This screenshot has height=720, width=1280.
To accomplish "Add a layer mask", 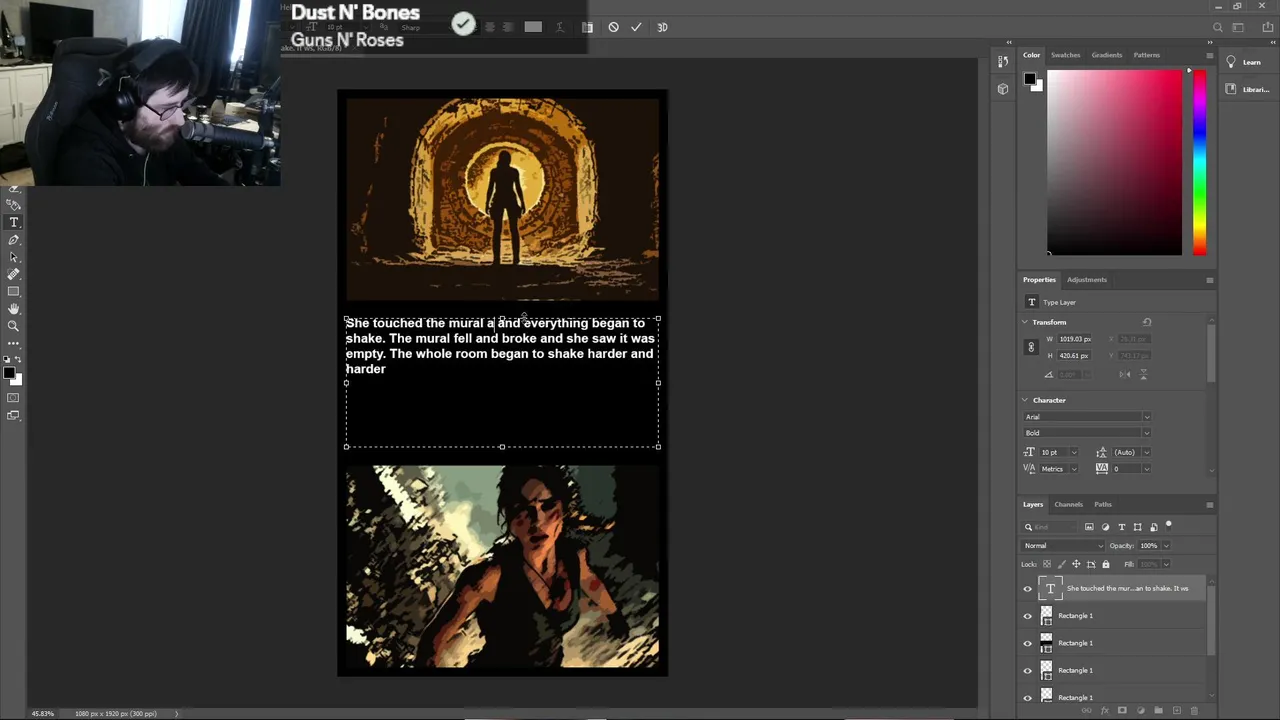I will (1122, 710).
